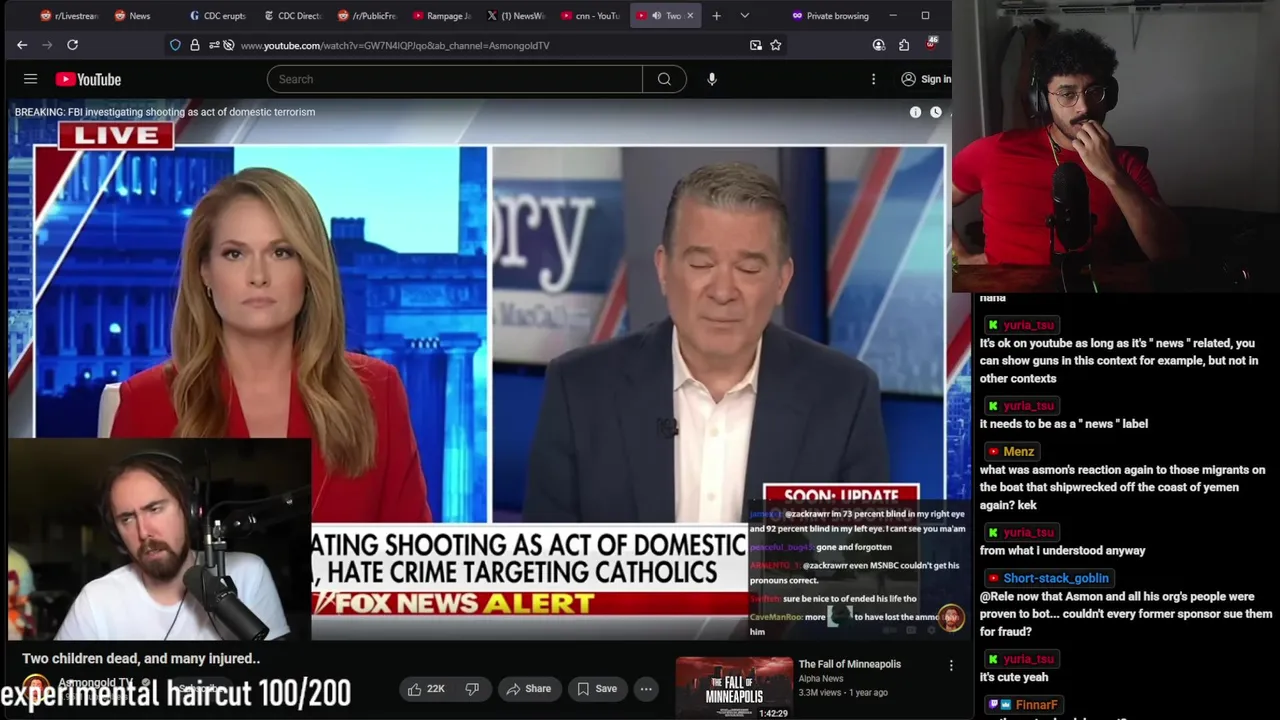Go back using the browser back arrow
The image size is (1280, 720).
click(x=22, y=45)
